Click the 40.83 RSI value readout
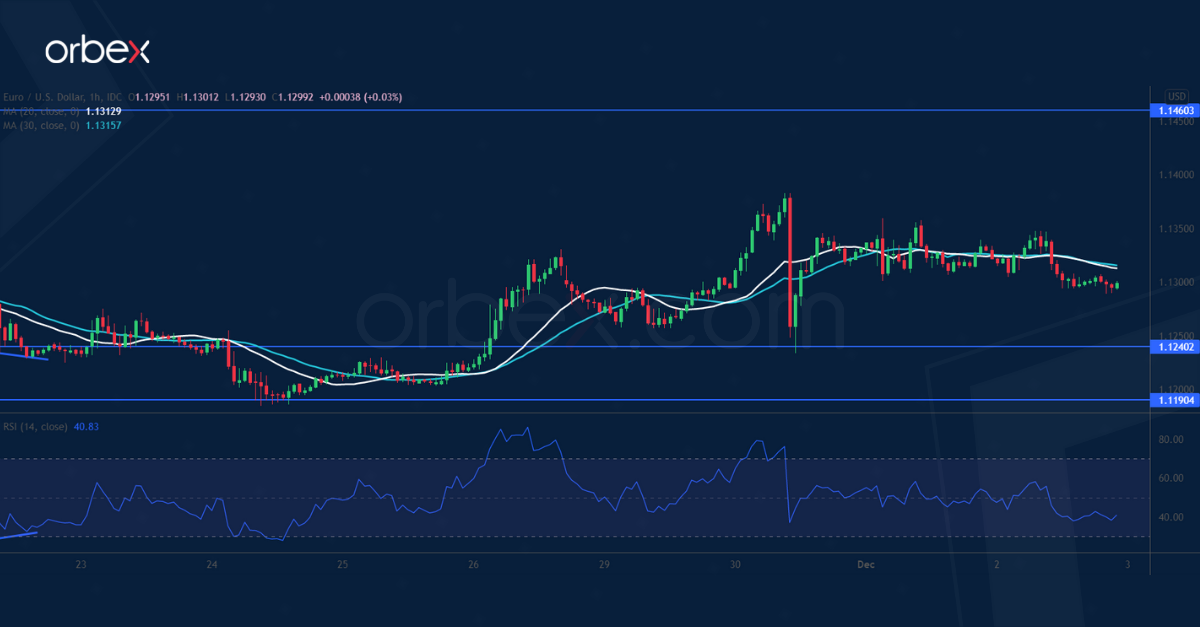The width and height of the screenshot is (1200, 627). [x=84, y=428]
